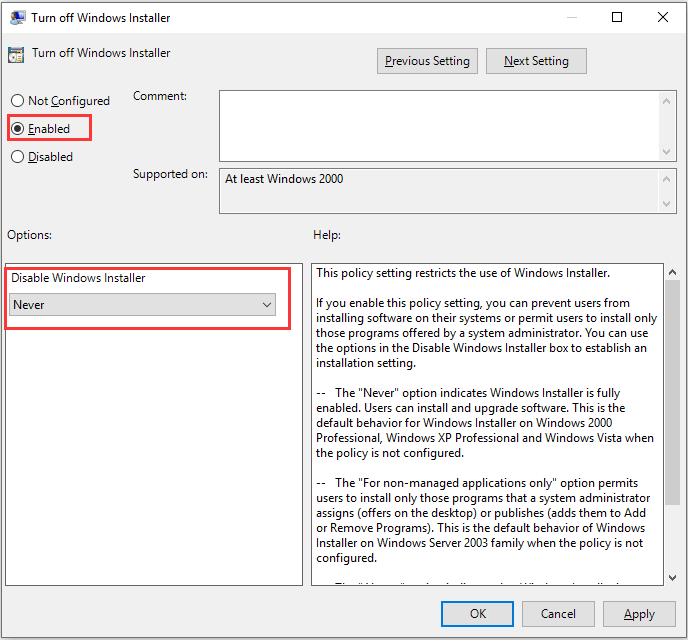Viewport: 688px width, 640px height.
Task: Click Help pane scroll down arrow
Action: (x=672, y=578)
